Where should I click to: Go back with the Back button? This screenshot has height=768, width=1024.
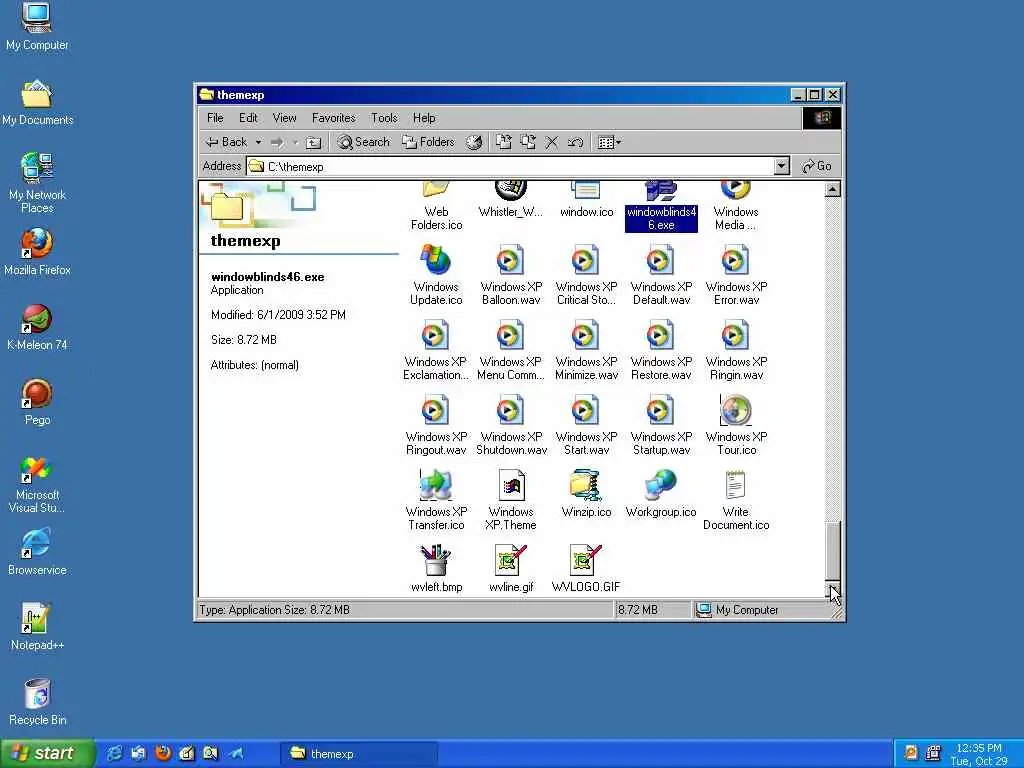coord(227,142)
